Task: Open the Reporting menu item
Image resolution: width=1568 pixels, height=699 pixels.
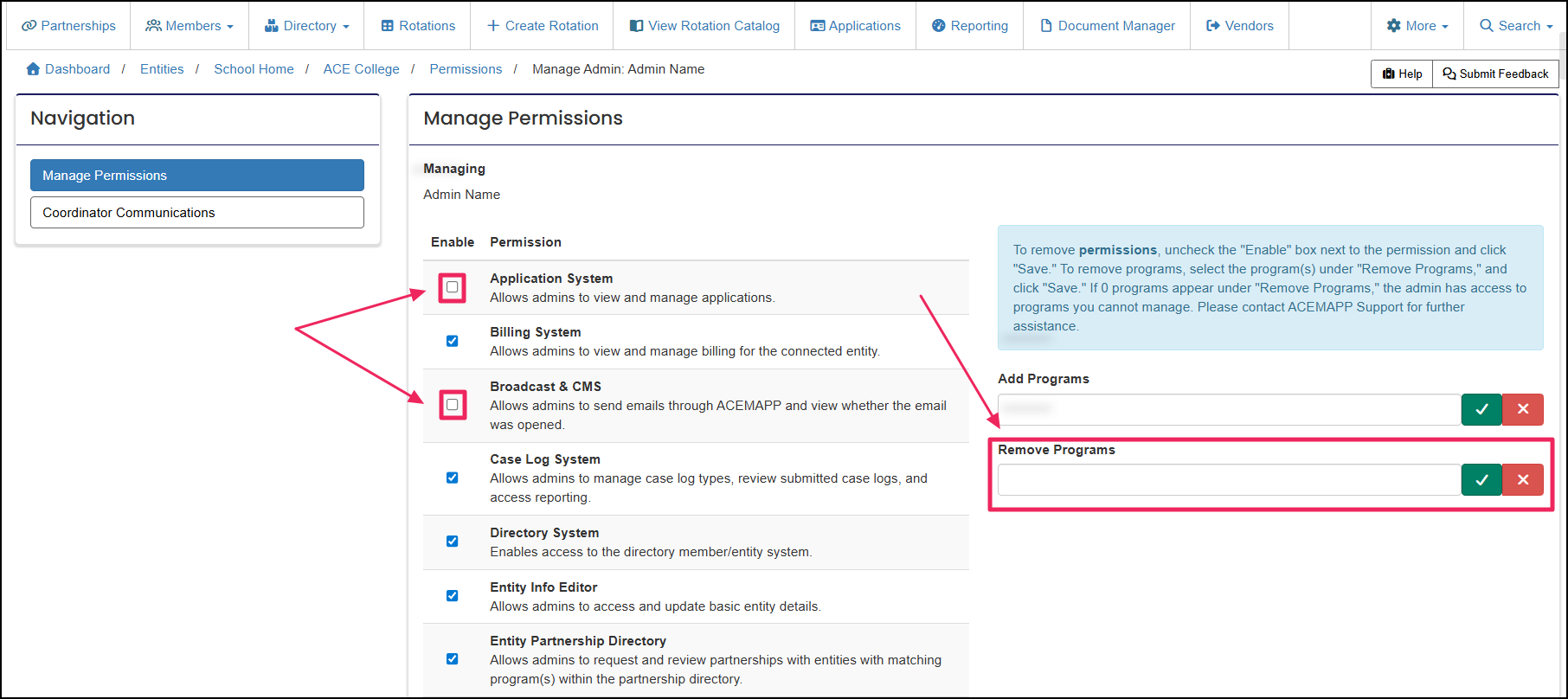Action: pyautogui.click(x=970, y=26)
